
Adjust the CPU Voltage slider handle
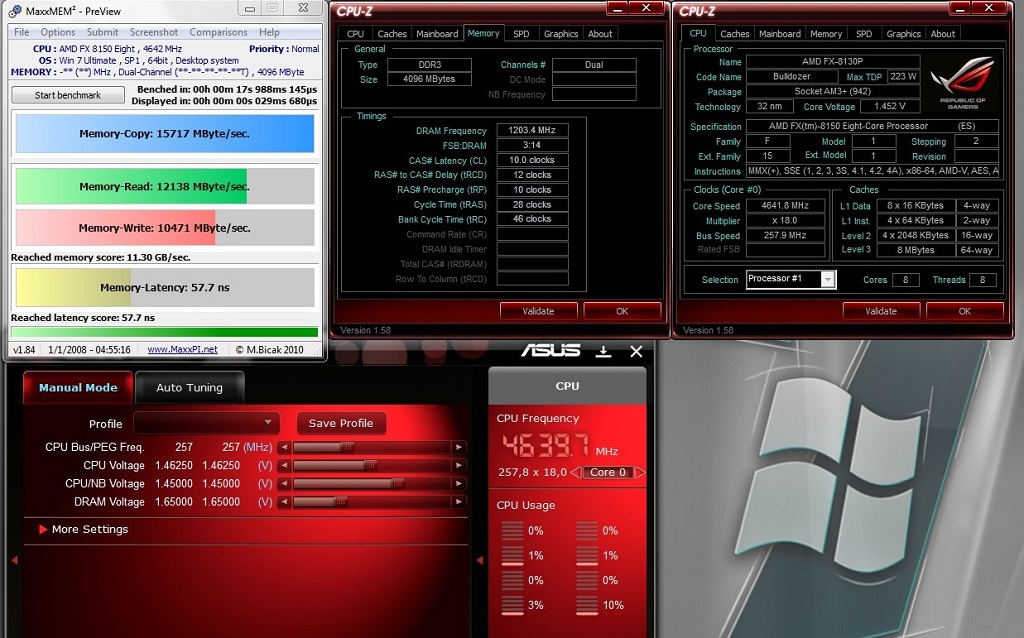[370, 466]
